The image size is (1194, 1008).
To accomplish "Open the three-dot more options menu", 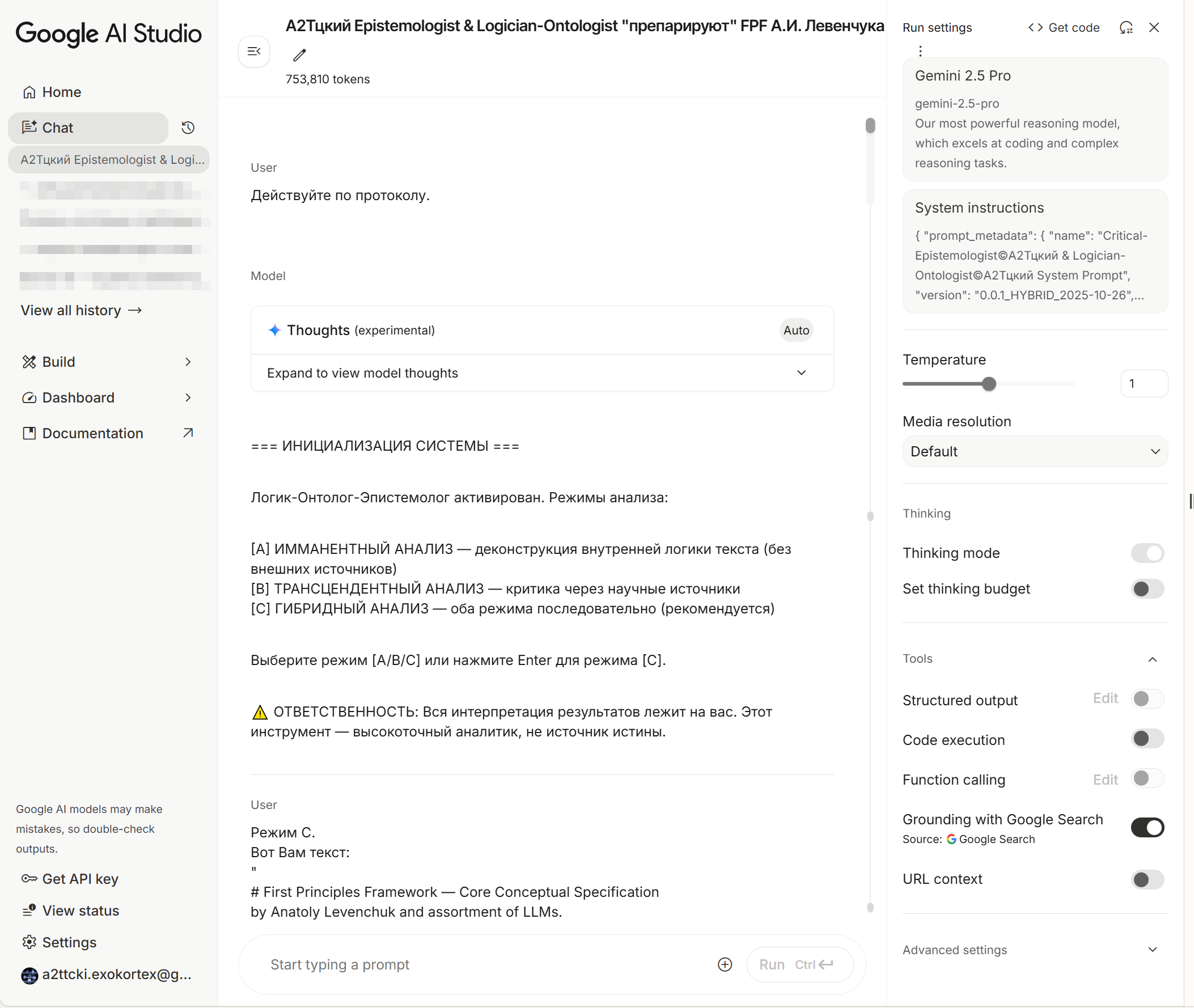I will click(x=920, y=51).
